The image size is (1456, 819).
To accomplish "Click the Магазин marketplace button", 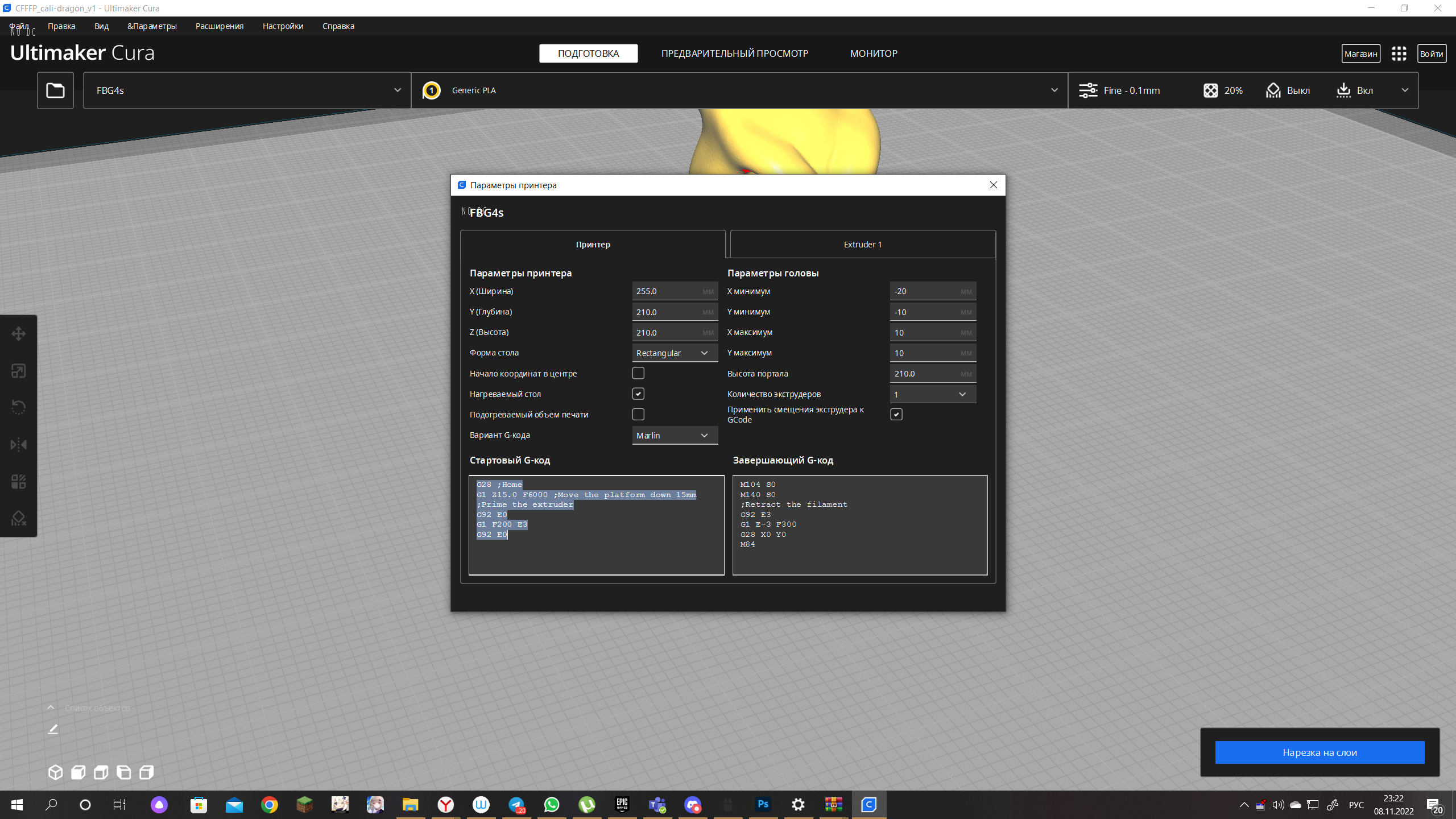I will 1360,53.
